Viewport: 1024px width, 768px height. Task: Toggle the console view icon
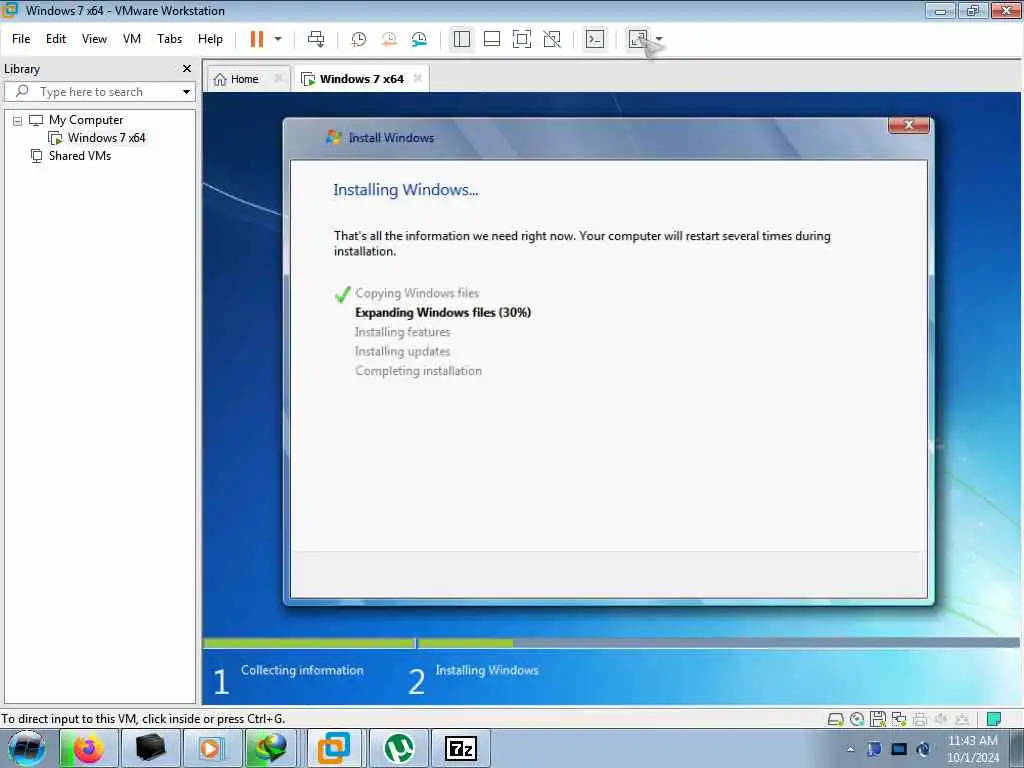tap(595, 39)
